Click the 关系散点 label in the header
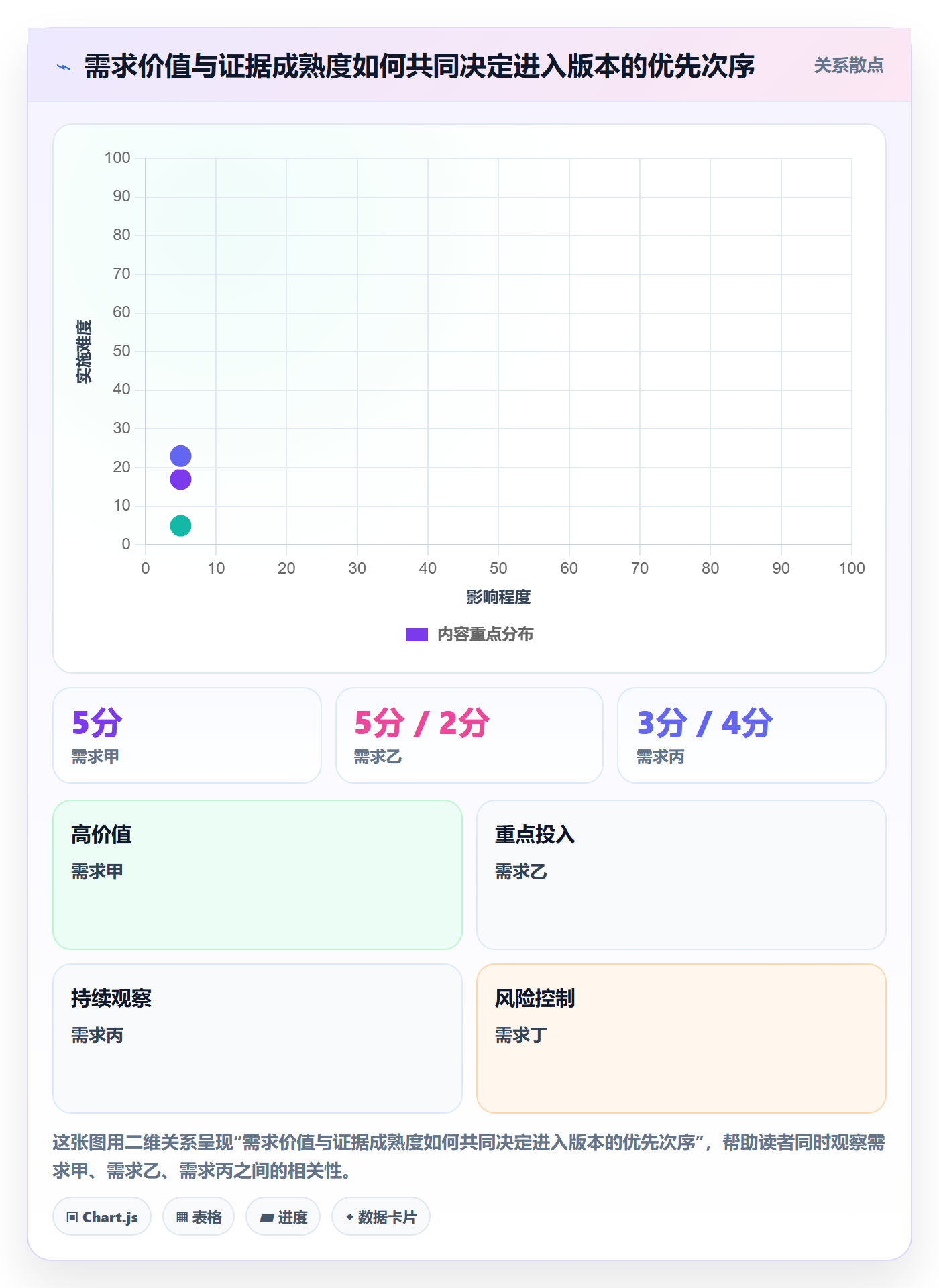Screen dimensions: 939x1288 coord(848,66)
